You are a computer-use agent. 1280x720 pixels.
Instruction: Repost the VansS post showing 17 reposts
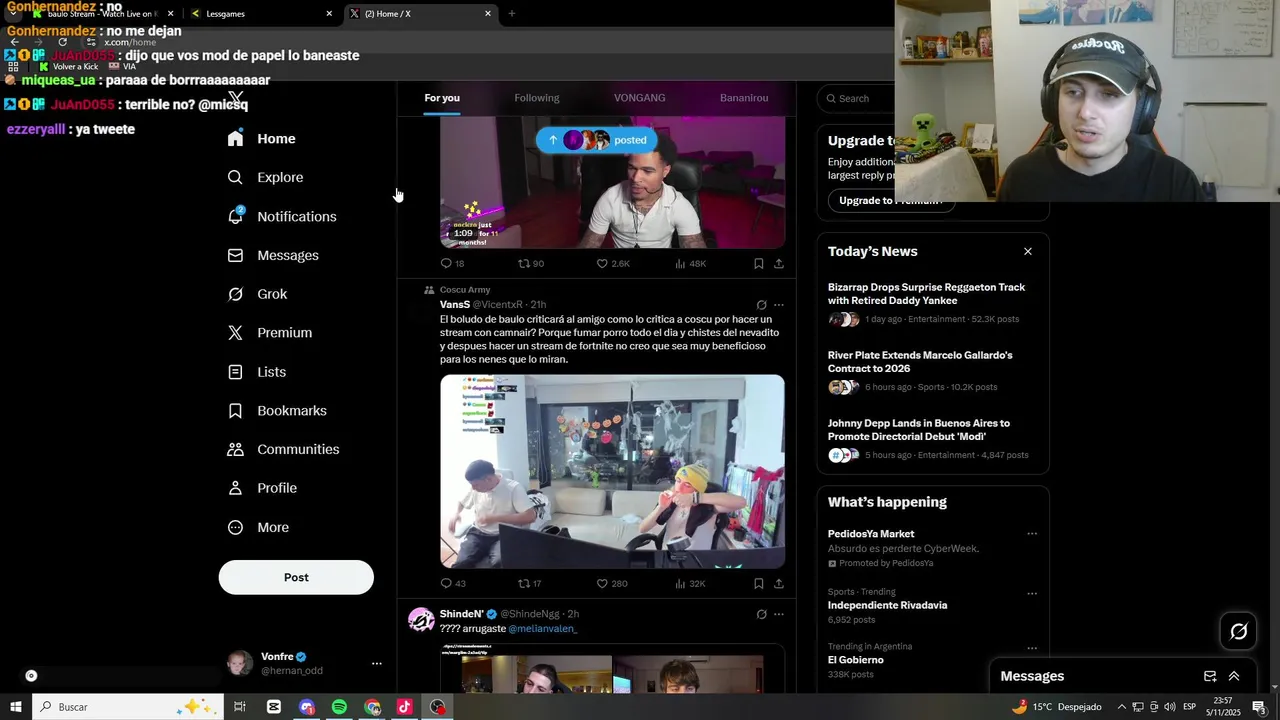coord(530,583)
